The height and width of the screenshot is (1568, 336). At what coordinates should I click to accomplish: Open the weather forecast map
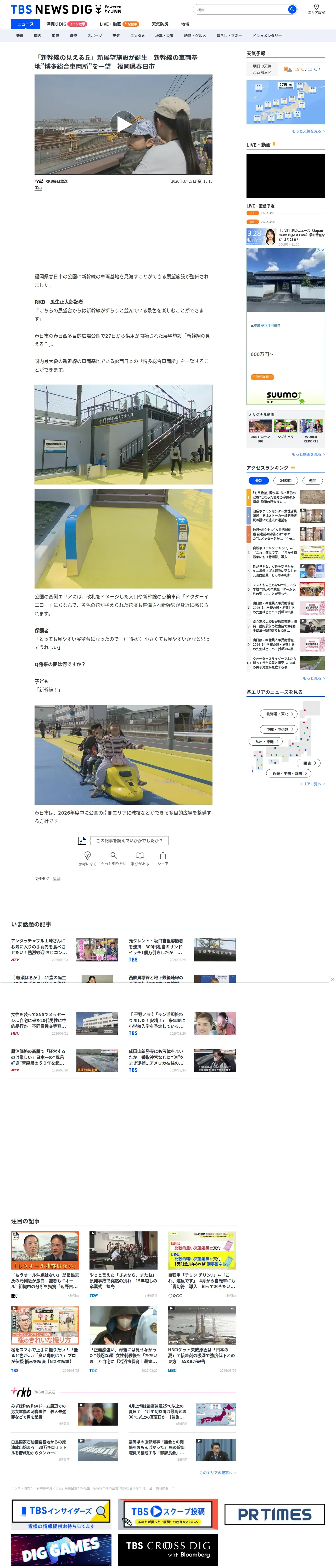pos(285,102)
